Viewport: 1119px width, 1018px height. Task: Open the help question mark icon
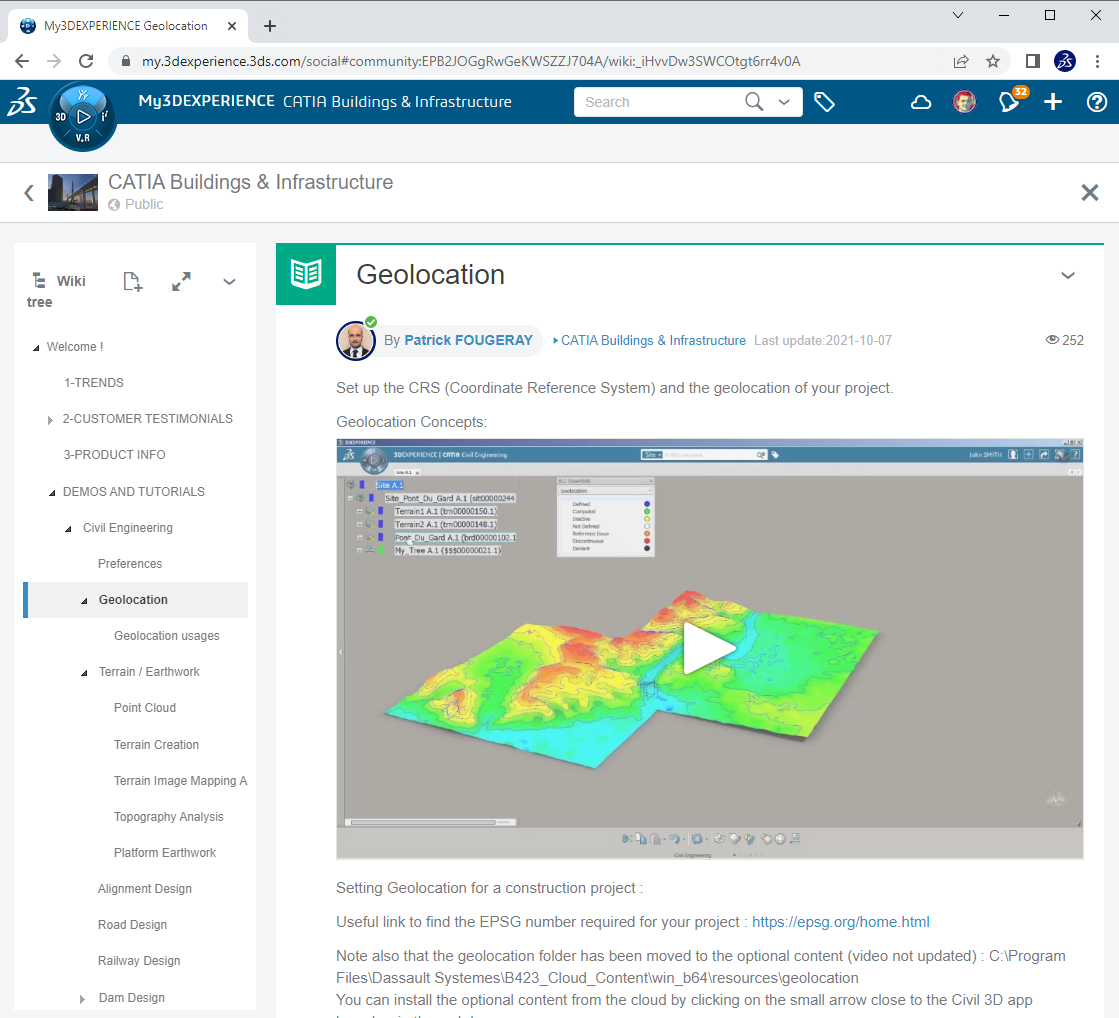tap(1097, 101)
